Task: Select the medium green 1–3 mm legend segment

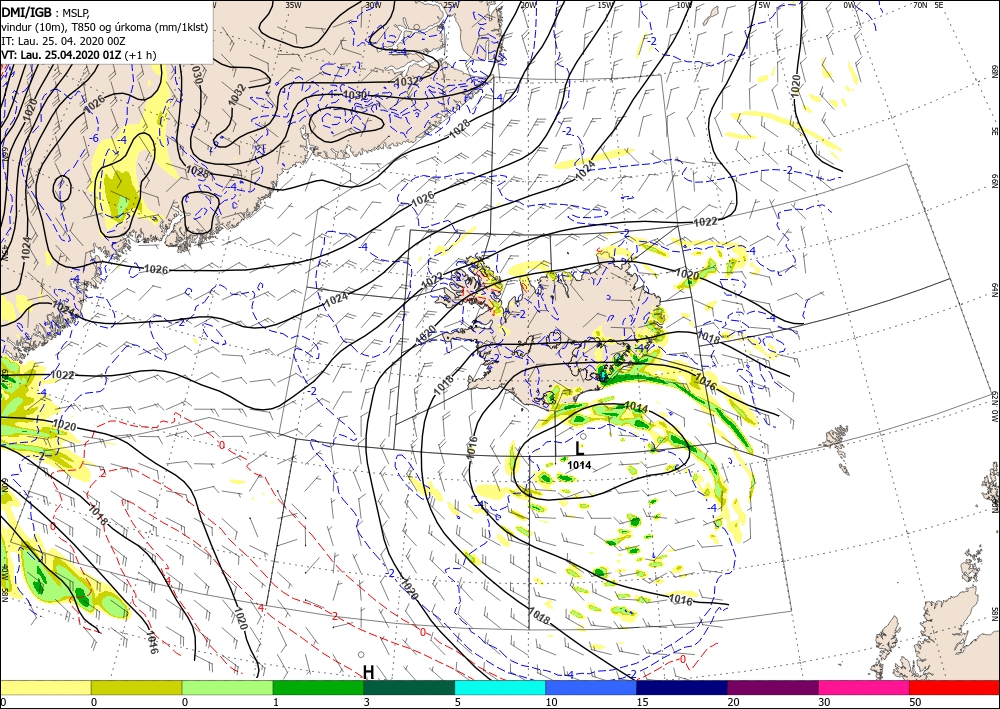Action: (x=318, y=687)
